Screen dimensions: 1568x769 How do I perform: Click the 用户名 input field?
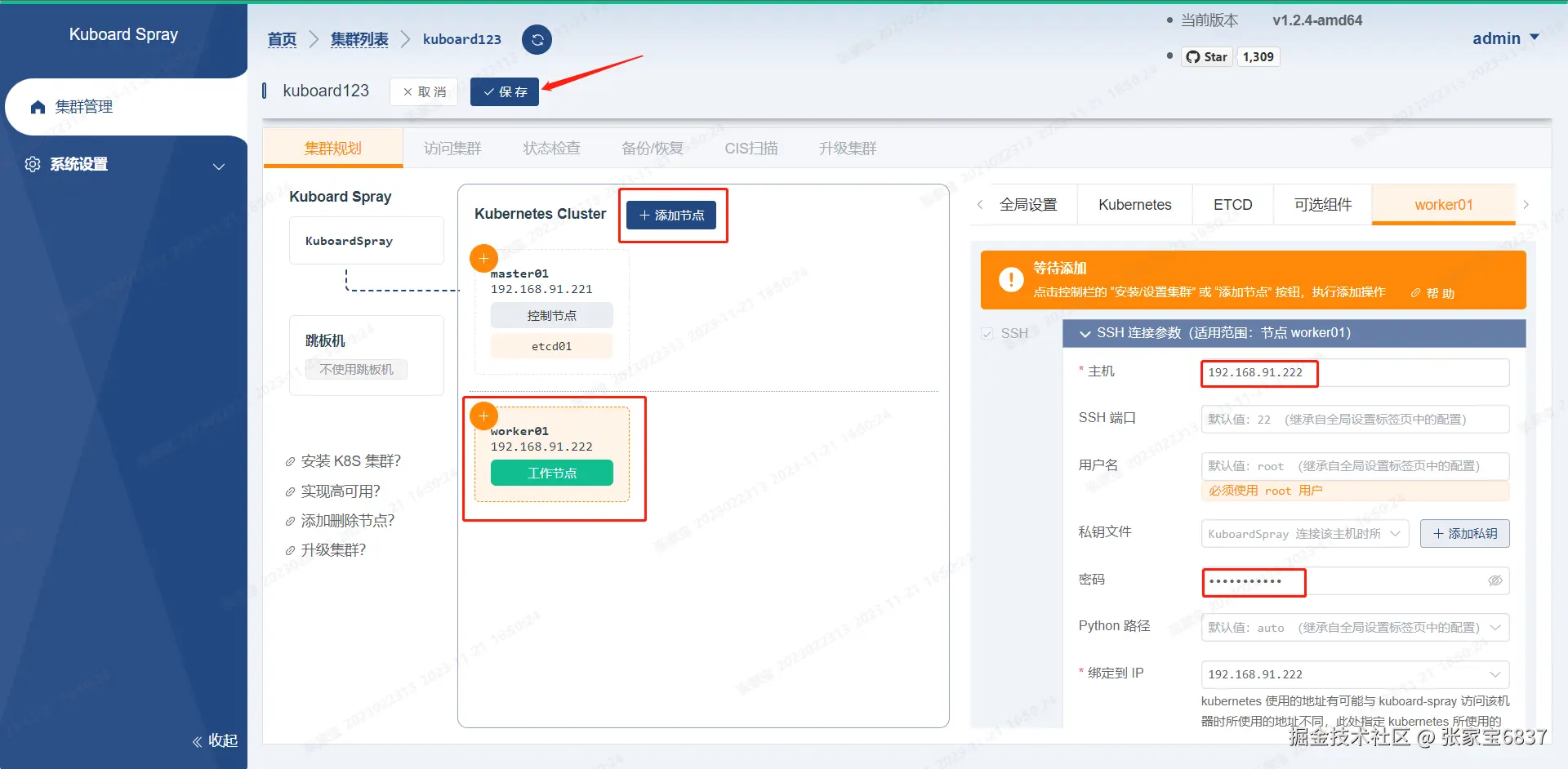pyautogui.click(x=1355, y=465)
